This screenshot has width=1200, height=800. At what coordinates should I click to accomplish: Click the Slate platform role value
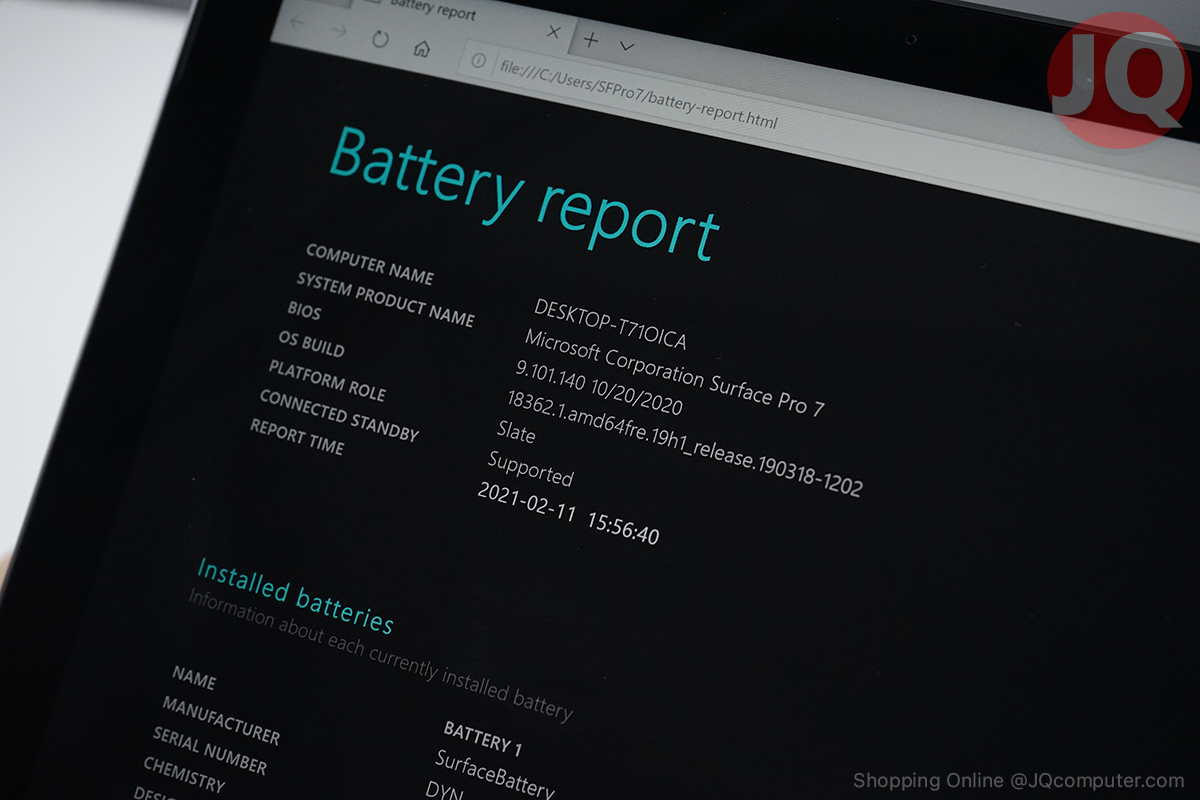coord(516,432)
